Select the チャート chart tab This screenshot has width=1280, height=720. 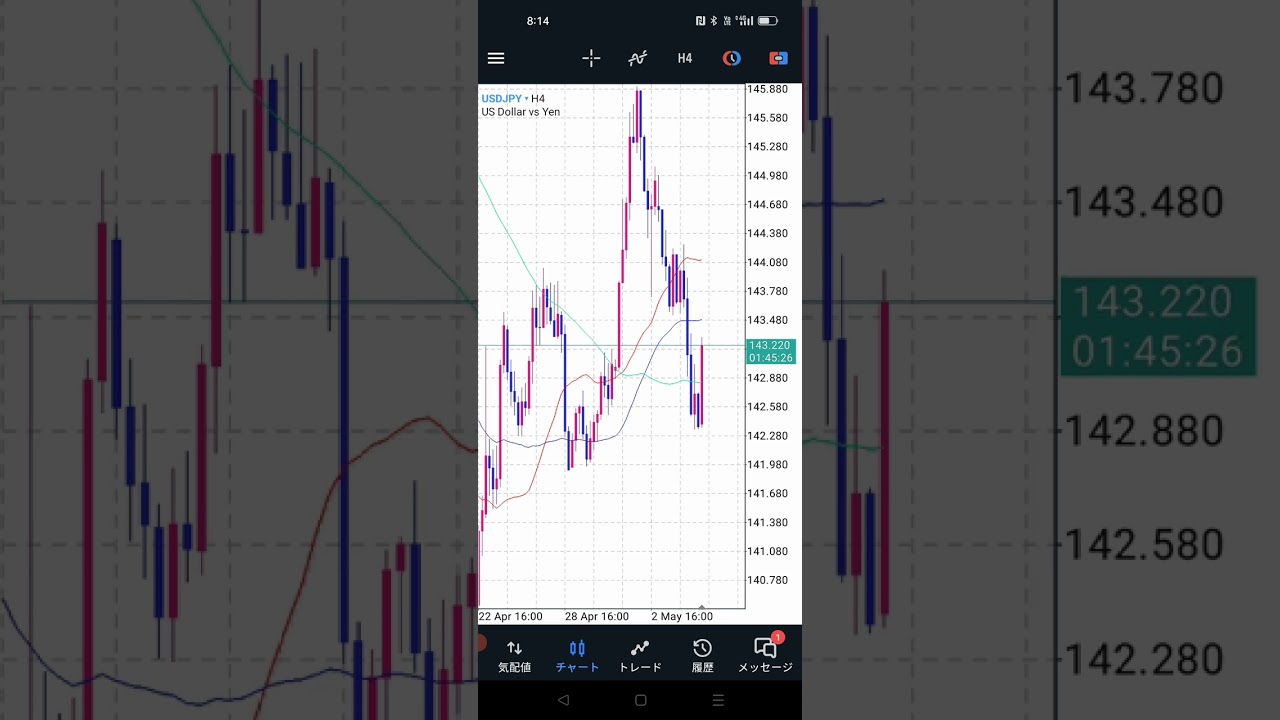coord(577,656)
